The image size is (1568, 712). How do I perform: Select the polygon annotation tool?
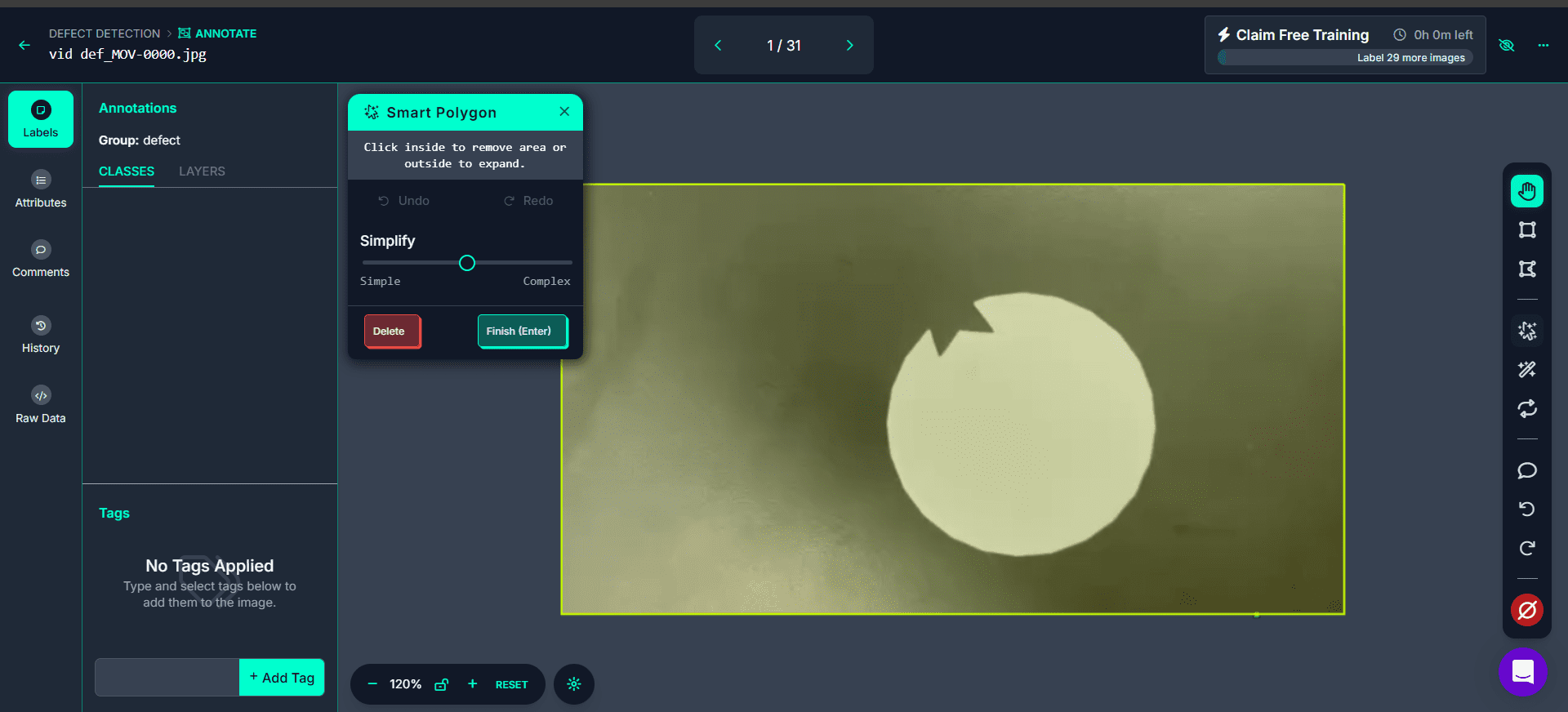coord(1526,269)
